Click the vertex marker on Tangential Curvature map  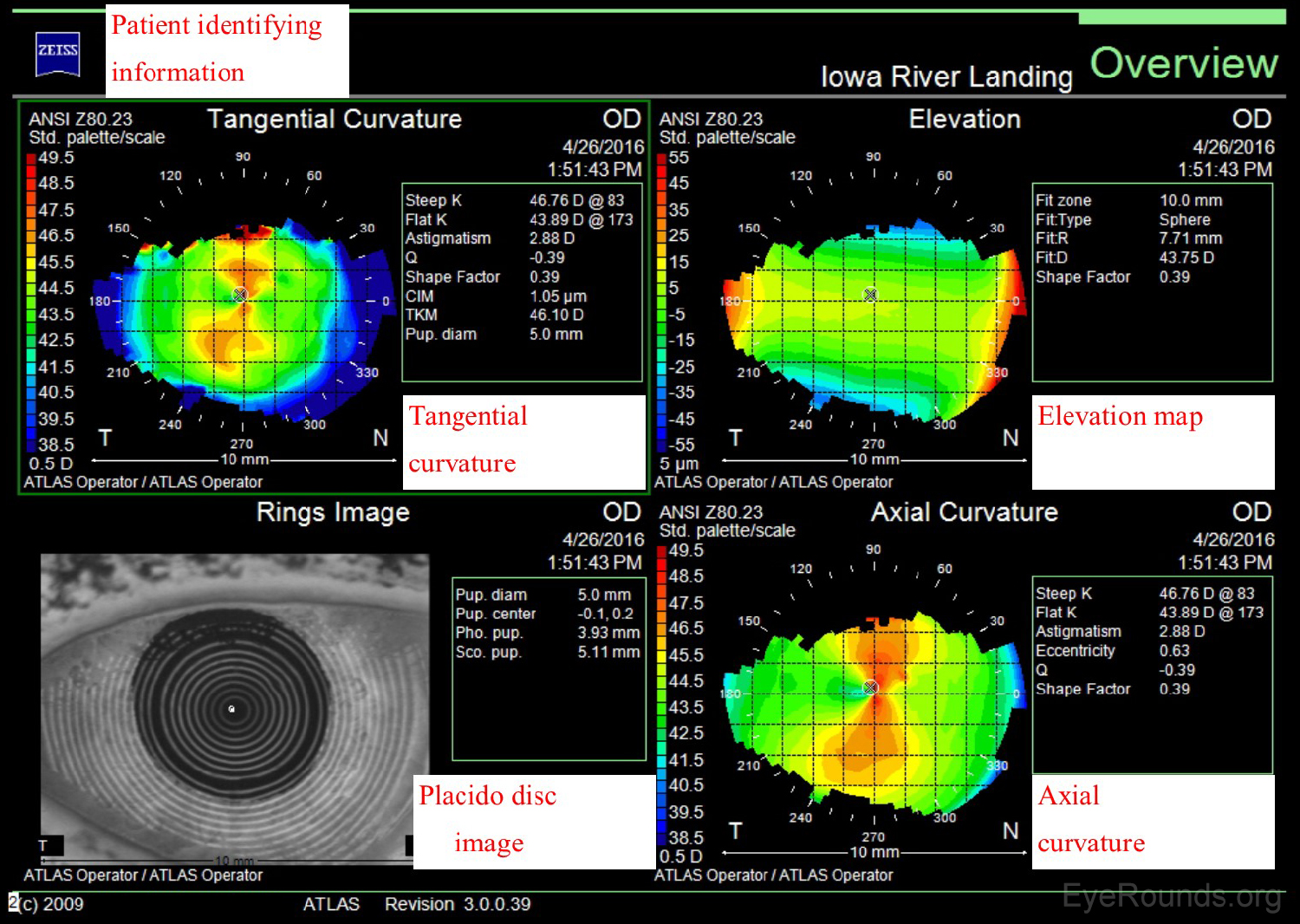[x=240, y=295]
